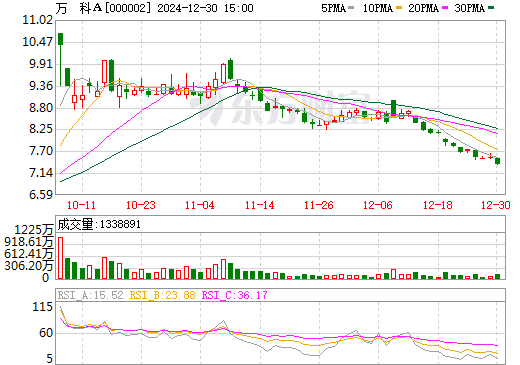This screenshot has height=365, width=520.
Task: Click the RSI_C:36.17 indicator label
Action: click(235, 295)
